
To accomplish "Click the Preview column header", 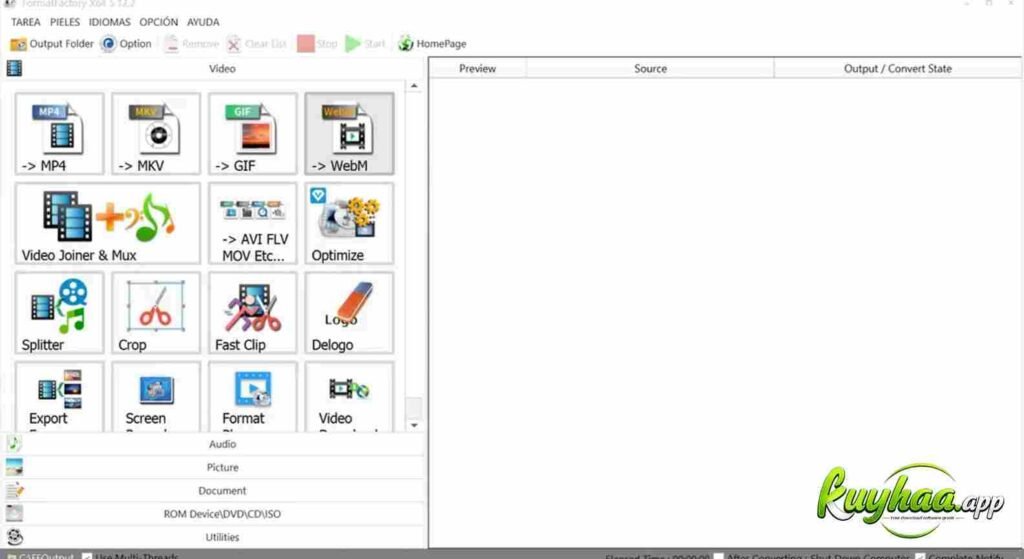I will 477,69.
